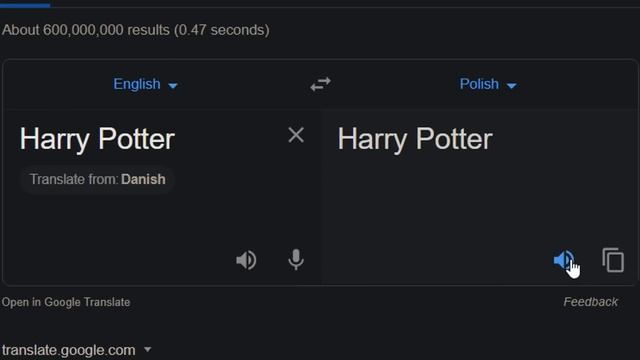Click the bold Danish language word
This screenshot has width=640, height=360.
point(143,179)
